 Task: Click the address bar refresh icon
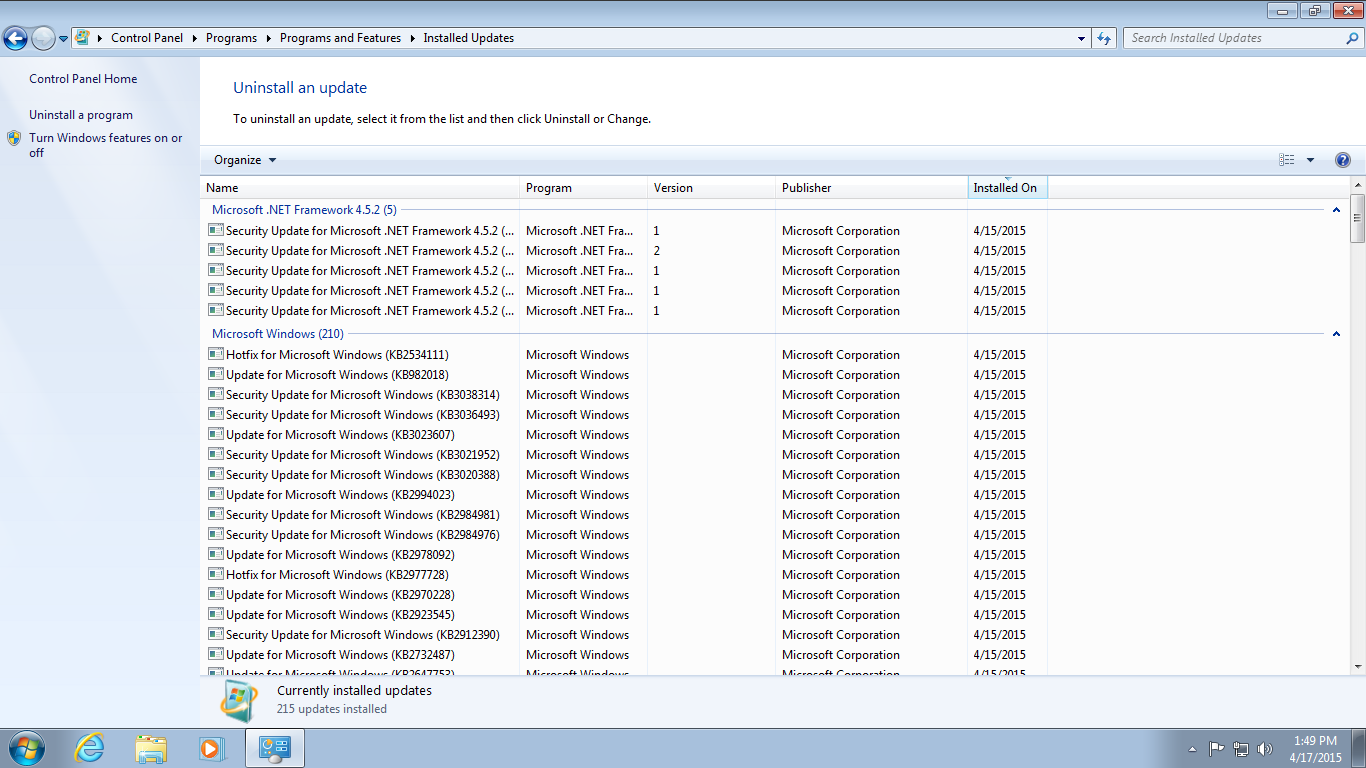coord(1104,38)
